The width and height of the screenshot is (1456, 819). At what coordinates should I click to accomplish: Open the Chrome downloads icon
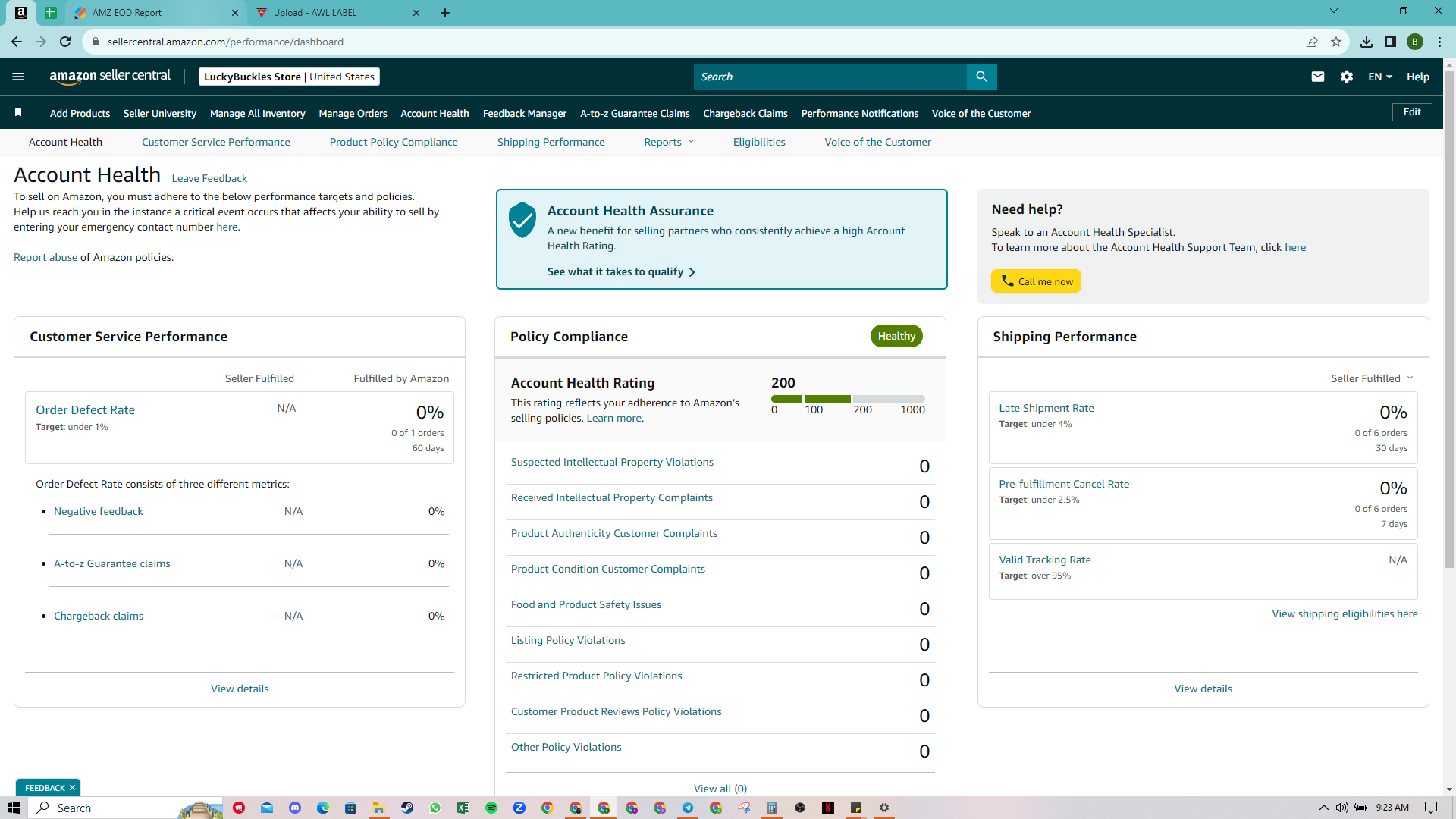(x=1367, y=42)
